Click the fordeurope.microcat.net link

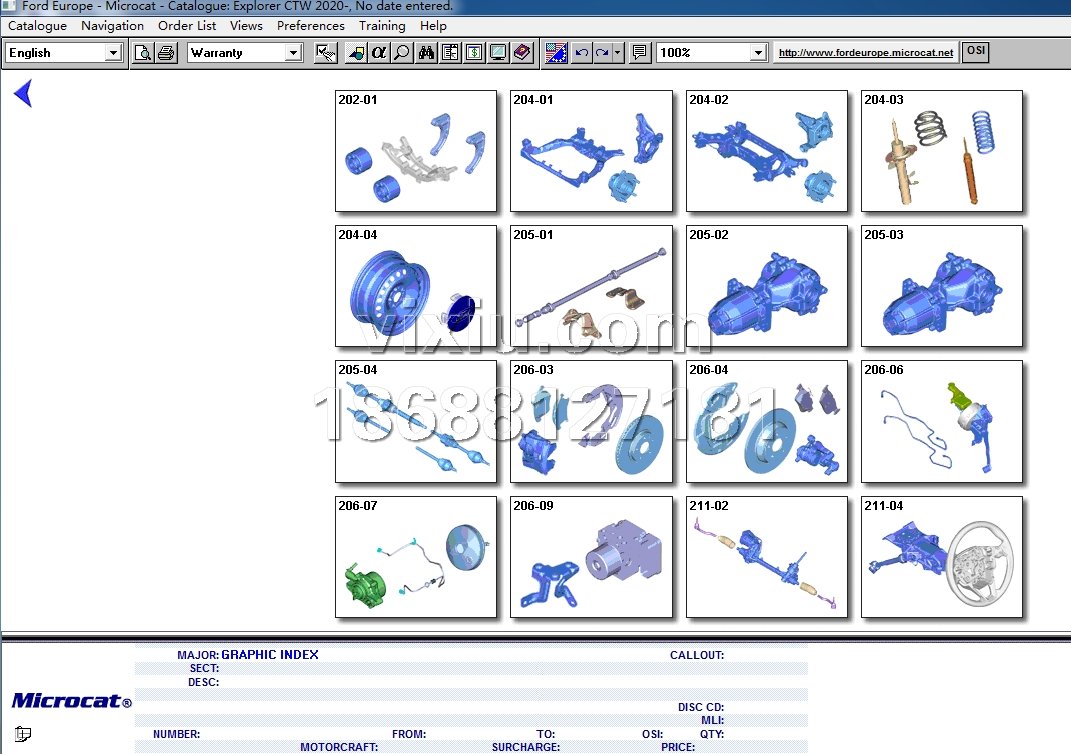865,53
